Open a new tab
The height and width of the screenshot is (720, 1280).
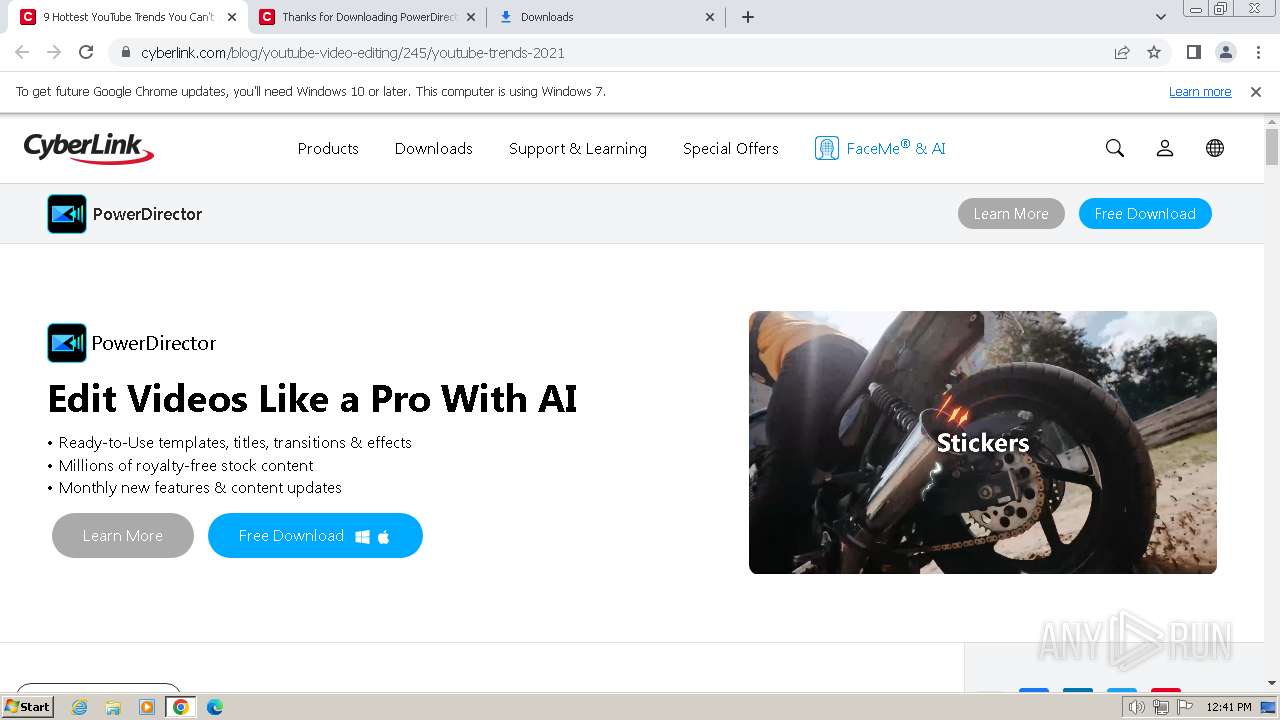[748, 17]
